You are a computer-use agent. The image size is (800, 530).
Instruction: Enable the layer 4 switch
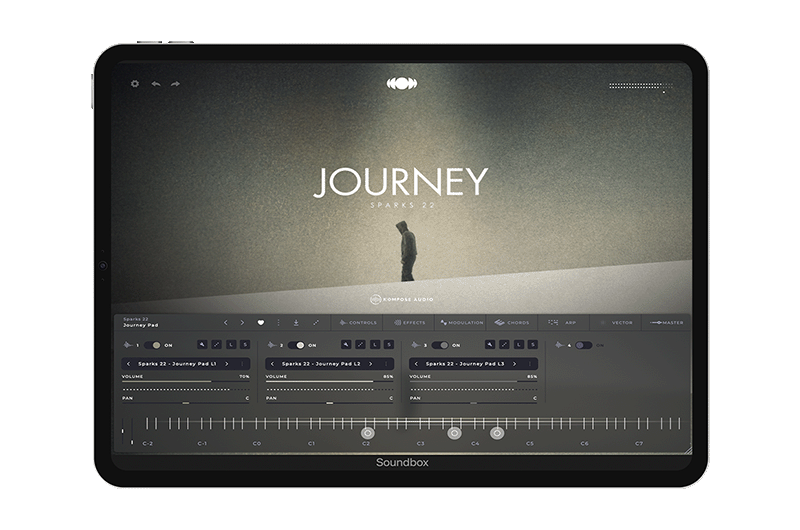584,345
